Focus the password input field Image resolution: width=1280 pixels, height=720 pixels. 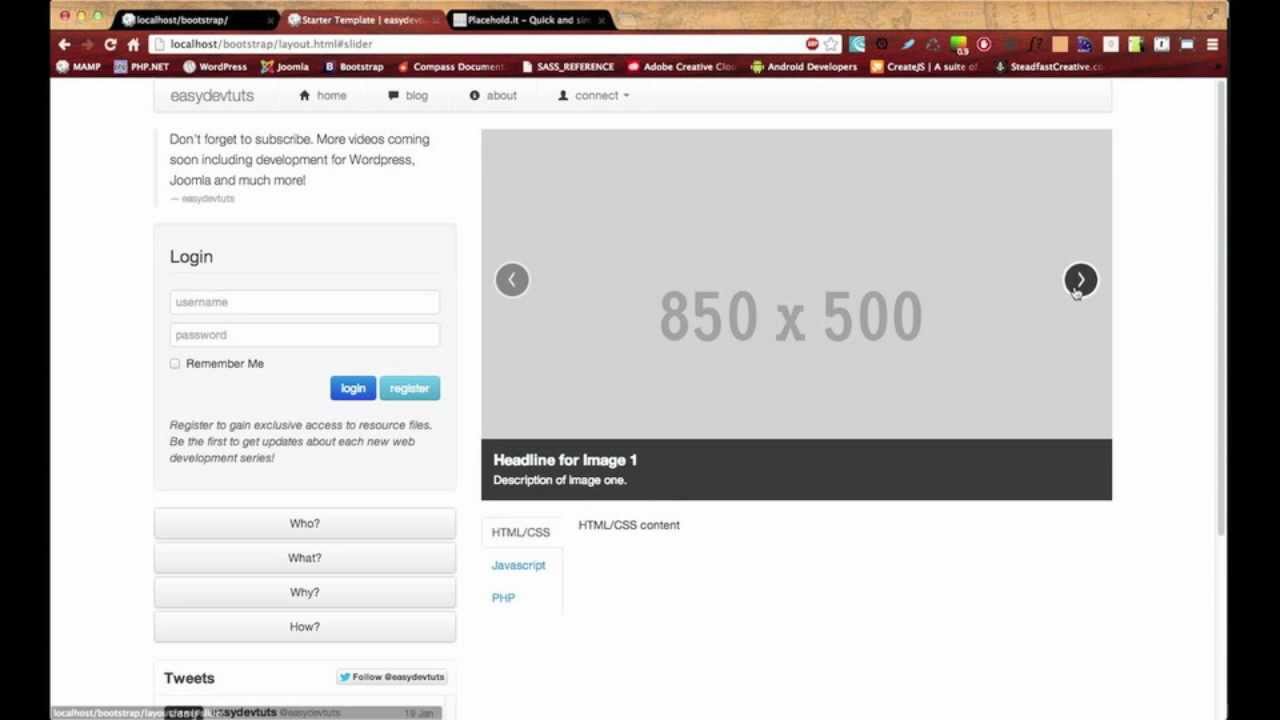[x=305, y=335]
